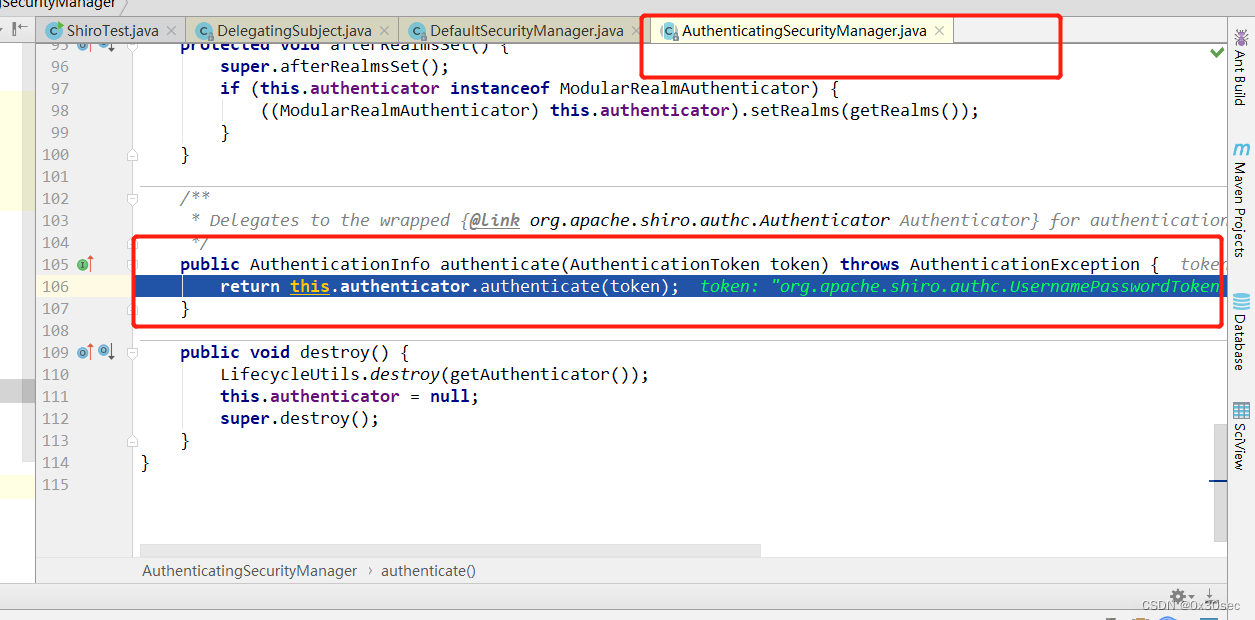Click the fold end marker at line 100
The image size is (1255, 620).
tap(132, 155)
